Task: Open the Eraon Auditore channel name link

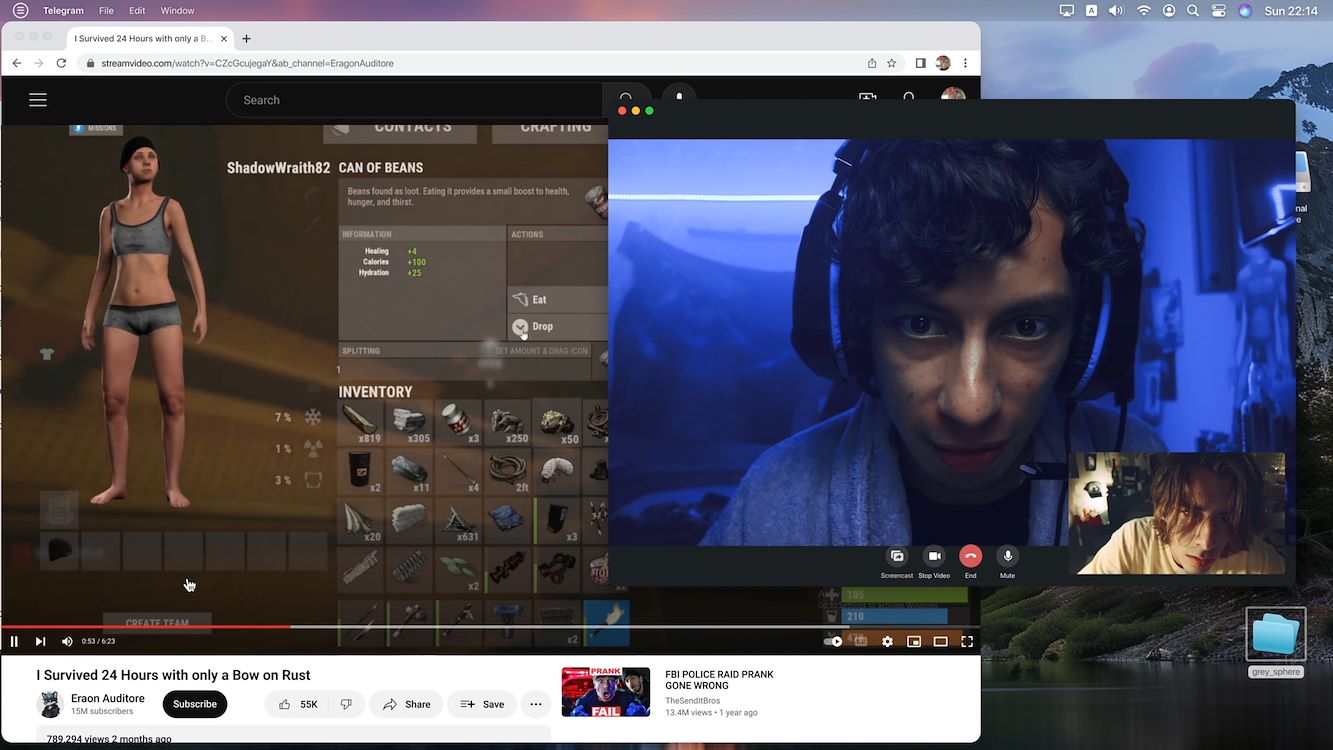Action: (108, 698)
